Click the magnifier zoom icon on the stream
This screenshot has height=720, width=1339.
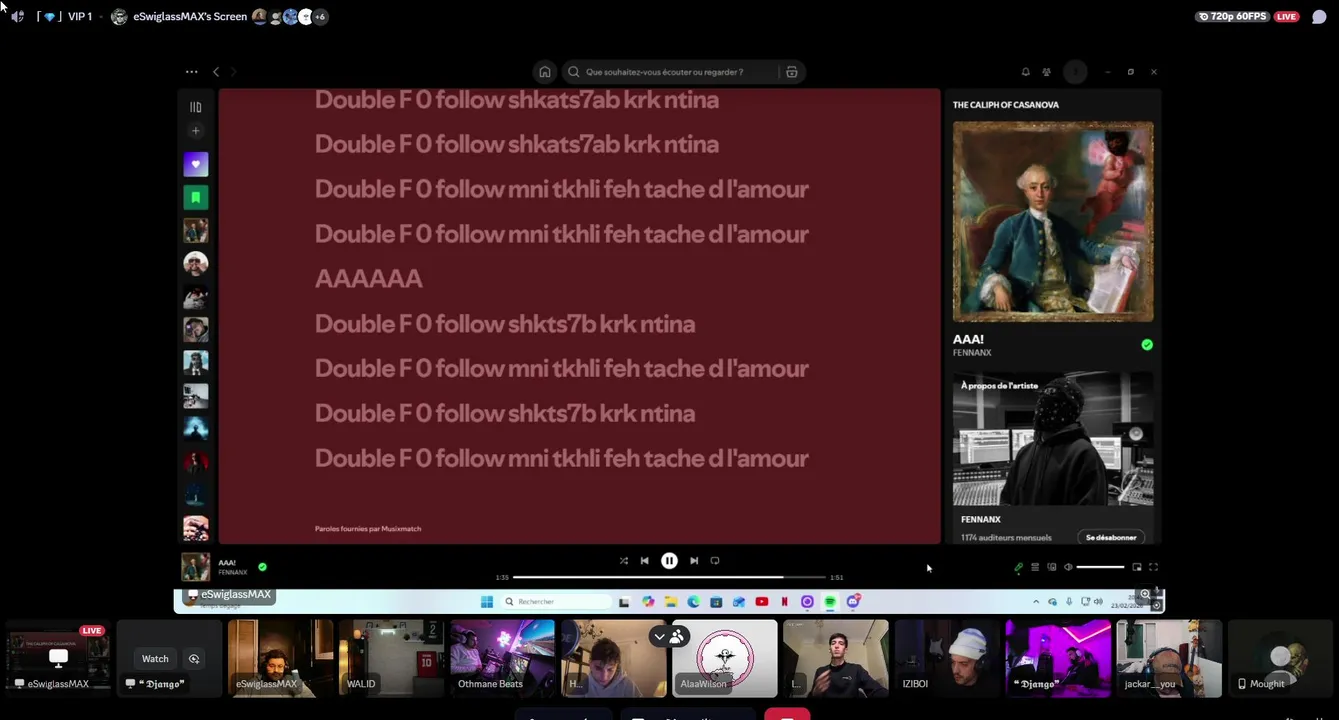pos(1145,594)
